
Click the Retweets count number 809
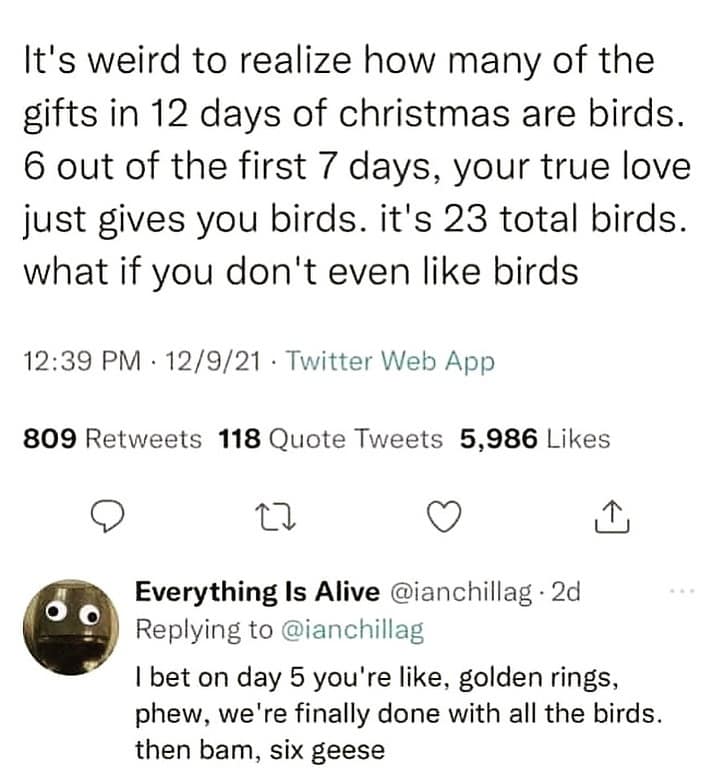pyautogui.click(x=48, y=438)
